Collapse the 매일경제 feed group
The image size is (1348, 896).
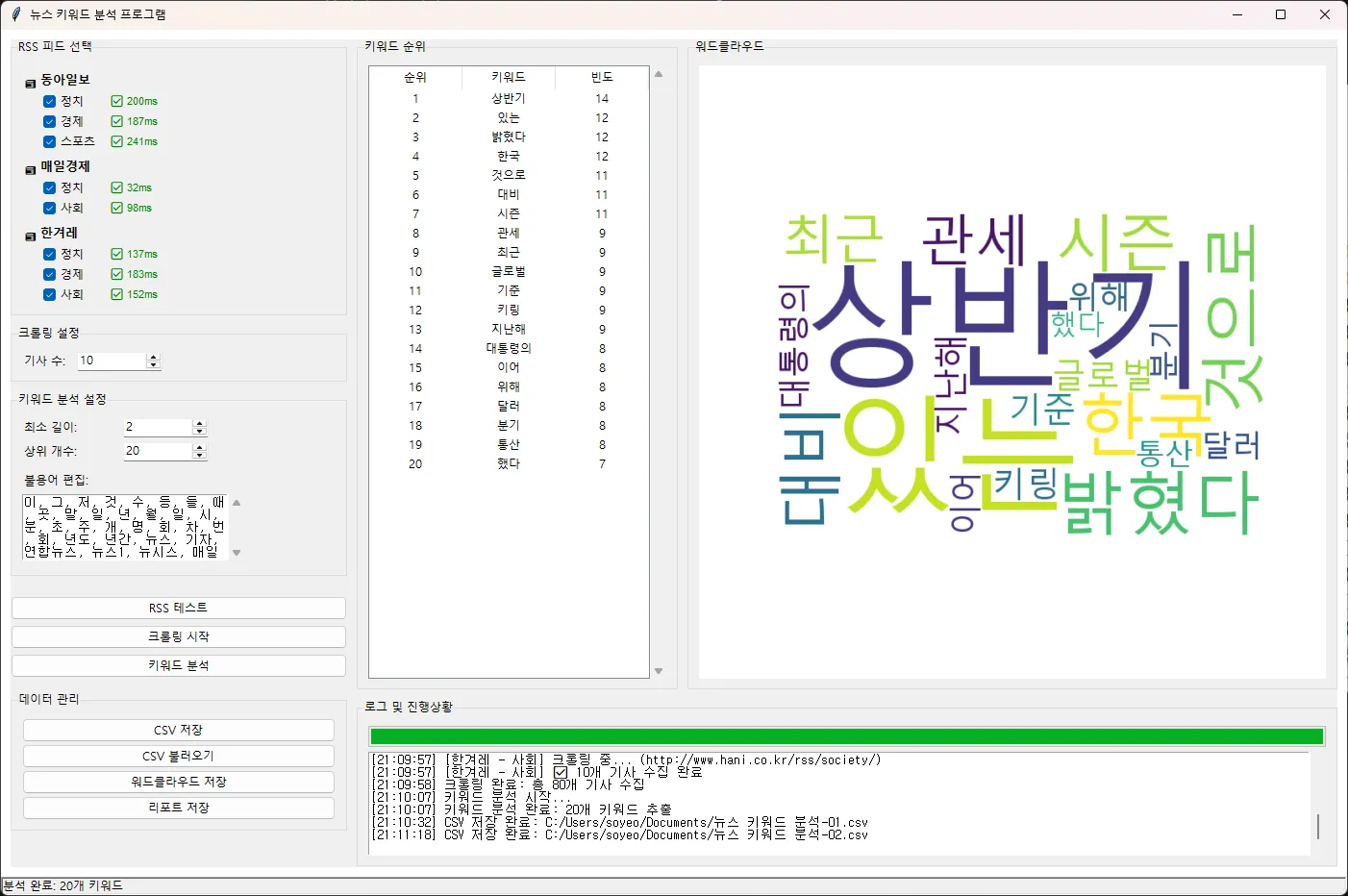pos(30,170)
